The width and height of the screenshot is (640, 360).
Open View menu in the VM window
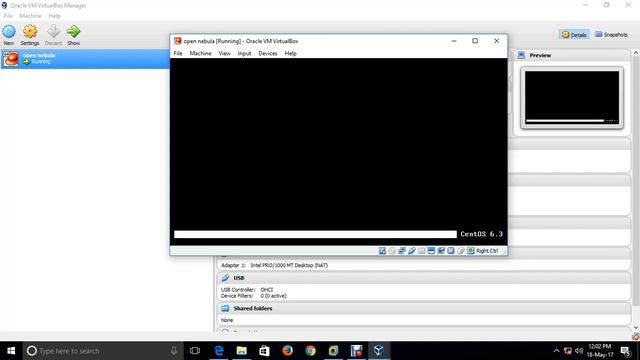[224, 53]
